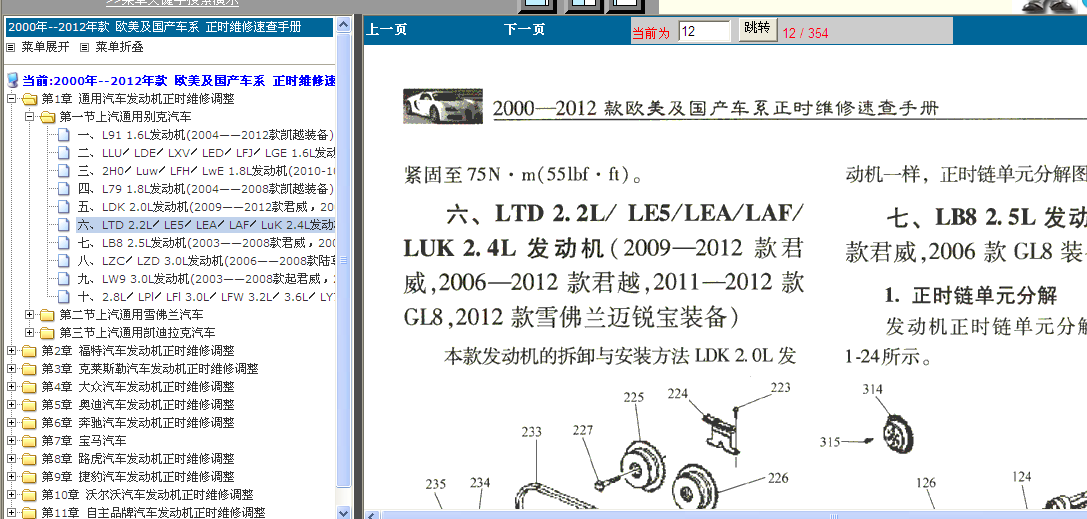Screen dimensions: 1087x519
Task: Click the tree panel scroll-down arrow
Action: tap(344, 511)
